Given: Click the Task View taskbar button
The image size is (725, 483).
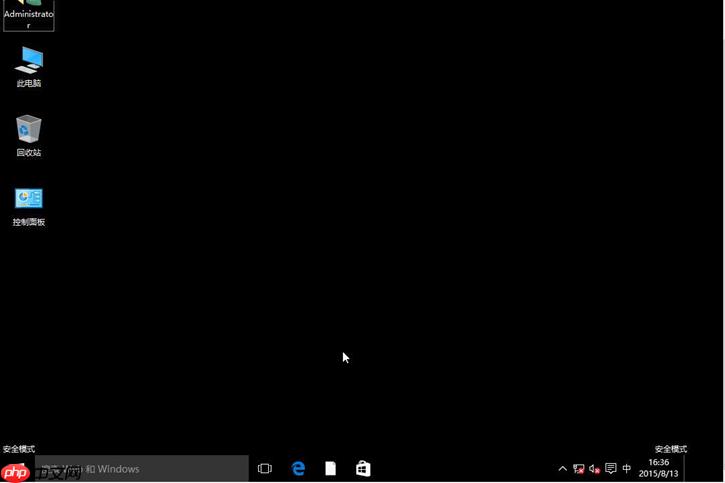Looking at the screenshot, I should coord(265,468).
